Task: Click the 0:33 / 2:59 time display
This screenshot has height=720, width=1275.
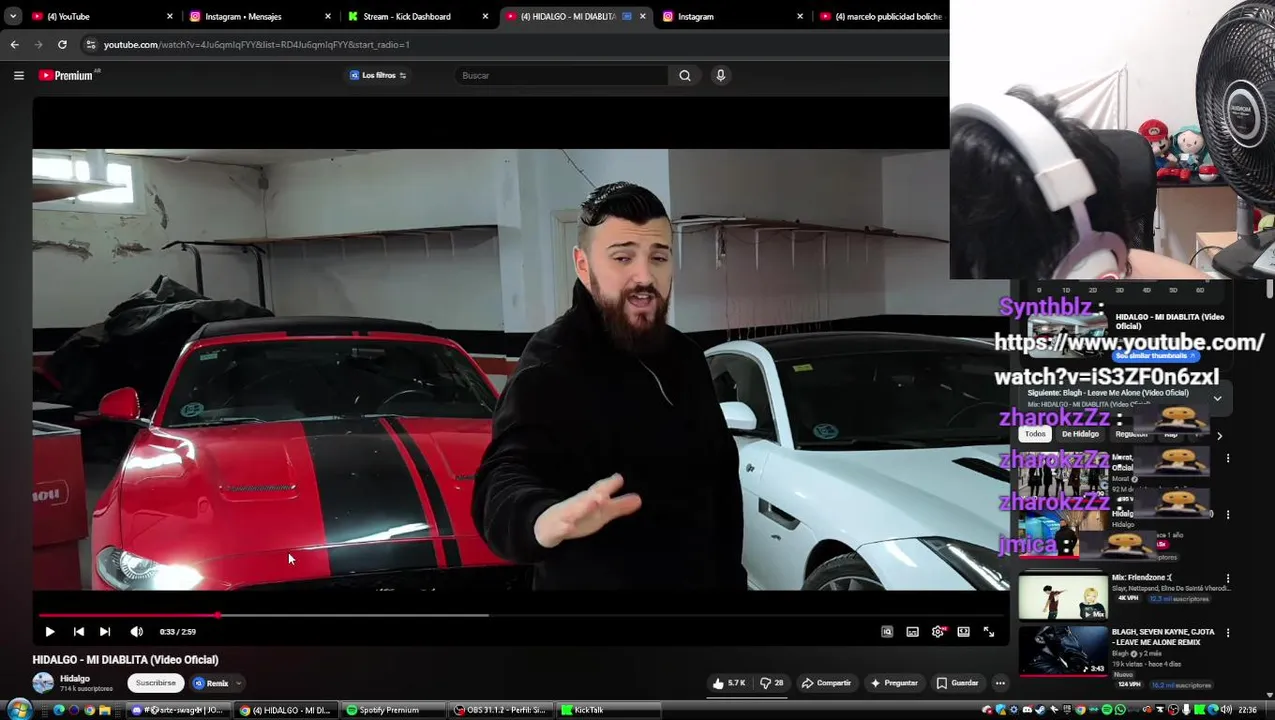Action: click(178, 632)
